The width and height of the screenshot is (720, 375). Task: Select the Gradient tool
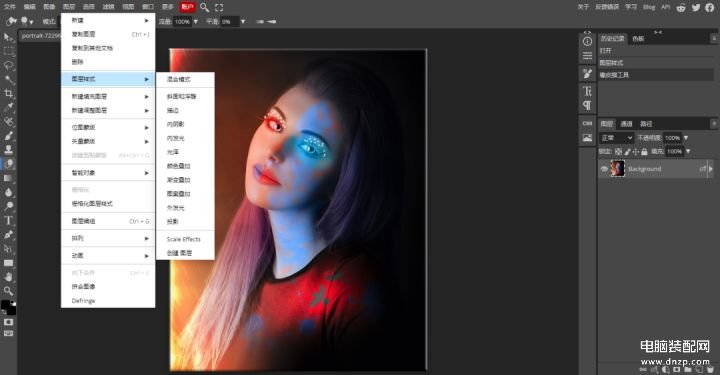[x=8, y=178]
